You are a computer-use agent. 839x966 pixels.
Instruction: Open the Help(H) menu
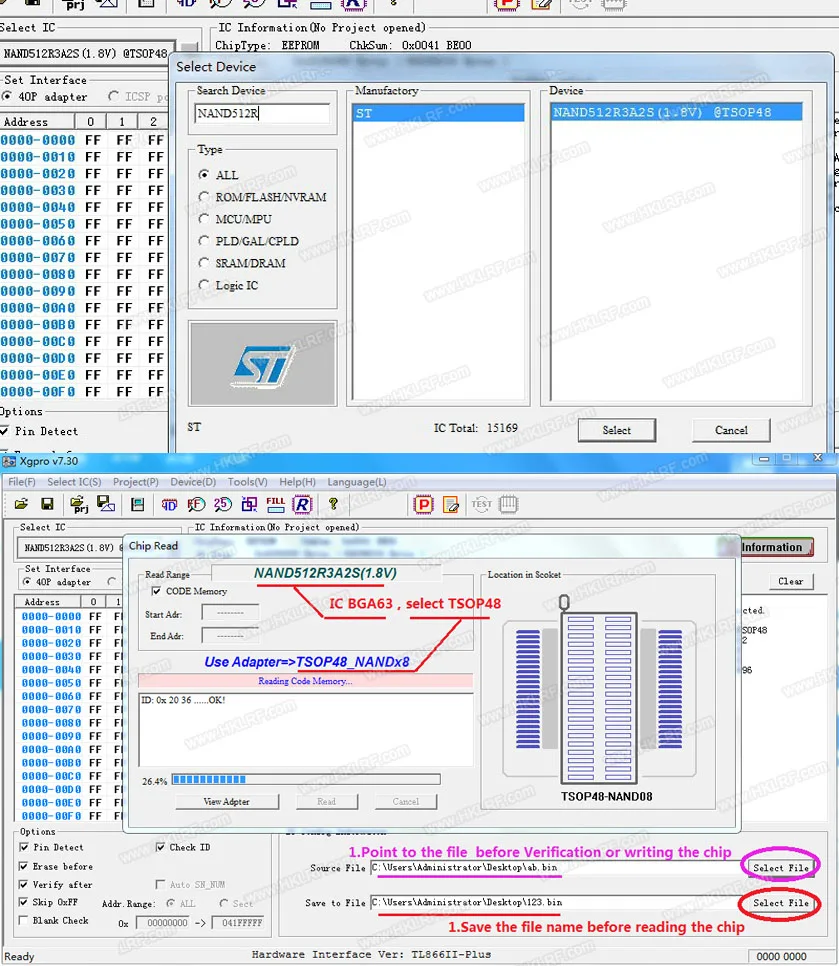298,482
